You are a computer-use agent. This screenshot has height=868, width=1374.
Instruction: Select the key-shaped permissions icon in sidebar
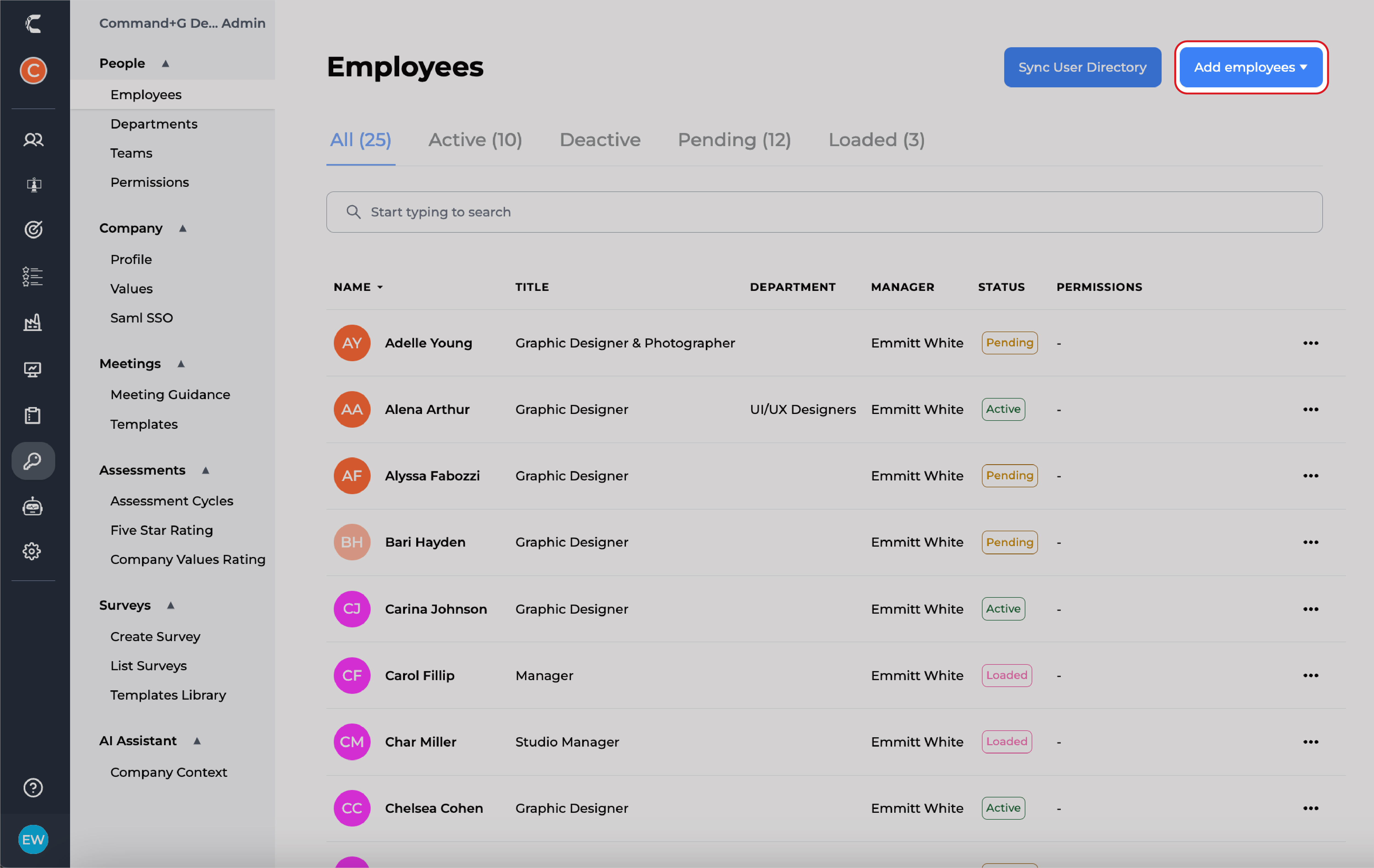32,461
